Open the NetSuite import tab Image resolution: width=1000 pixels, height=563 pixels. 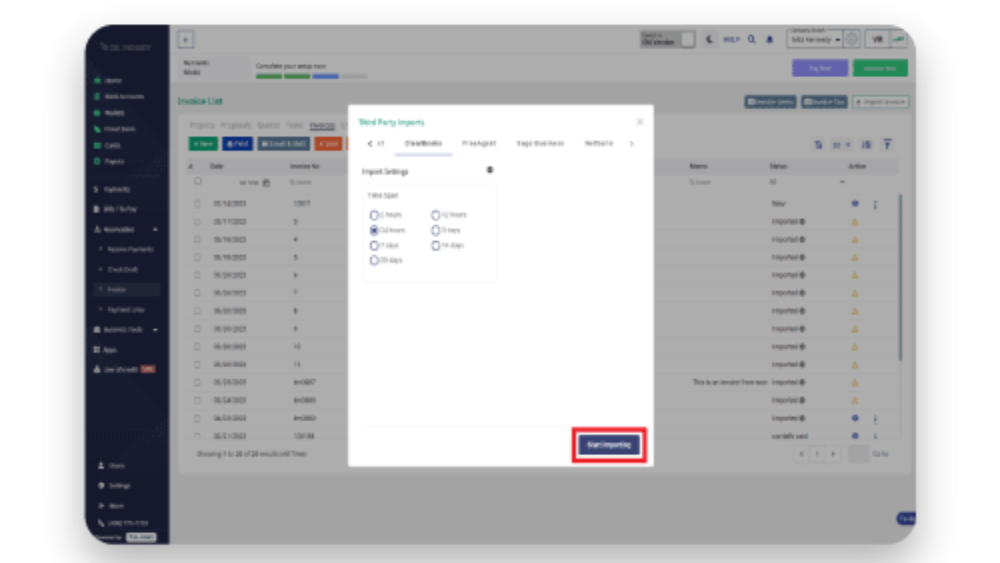click(x=598, y=143)
